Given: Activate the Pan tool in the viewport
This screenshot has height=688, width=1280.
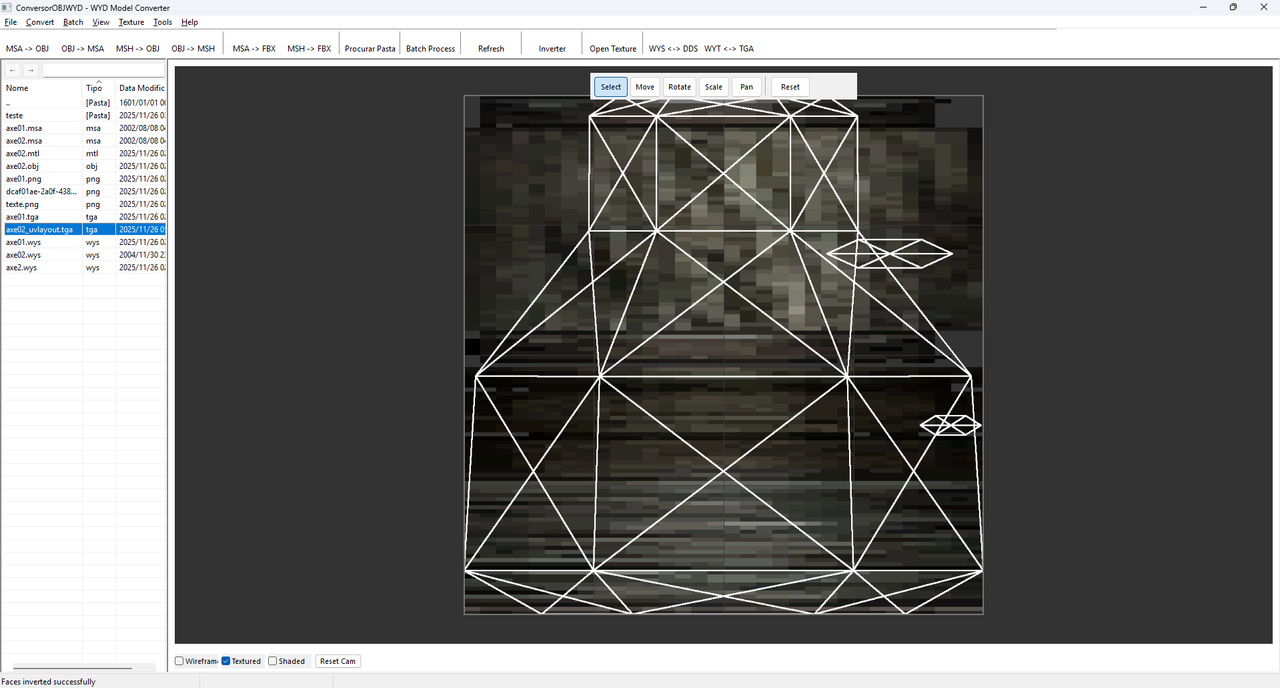Looking at the screenshot, I should pyautogui.click(x=747, y=87).
